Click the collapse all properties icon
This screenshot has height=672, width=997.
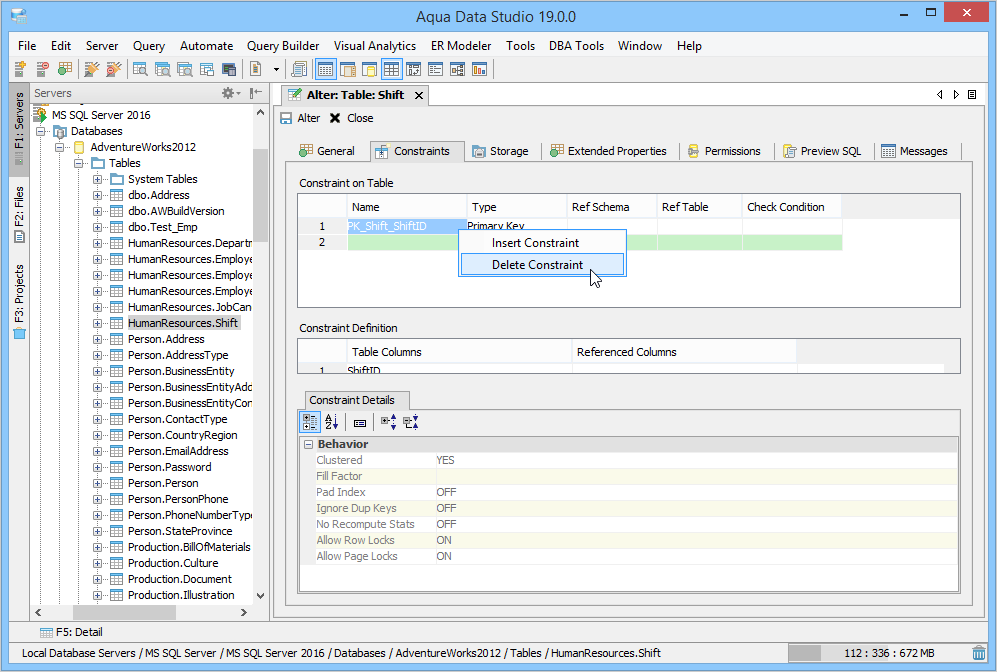click(410, 423)
